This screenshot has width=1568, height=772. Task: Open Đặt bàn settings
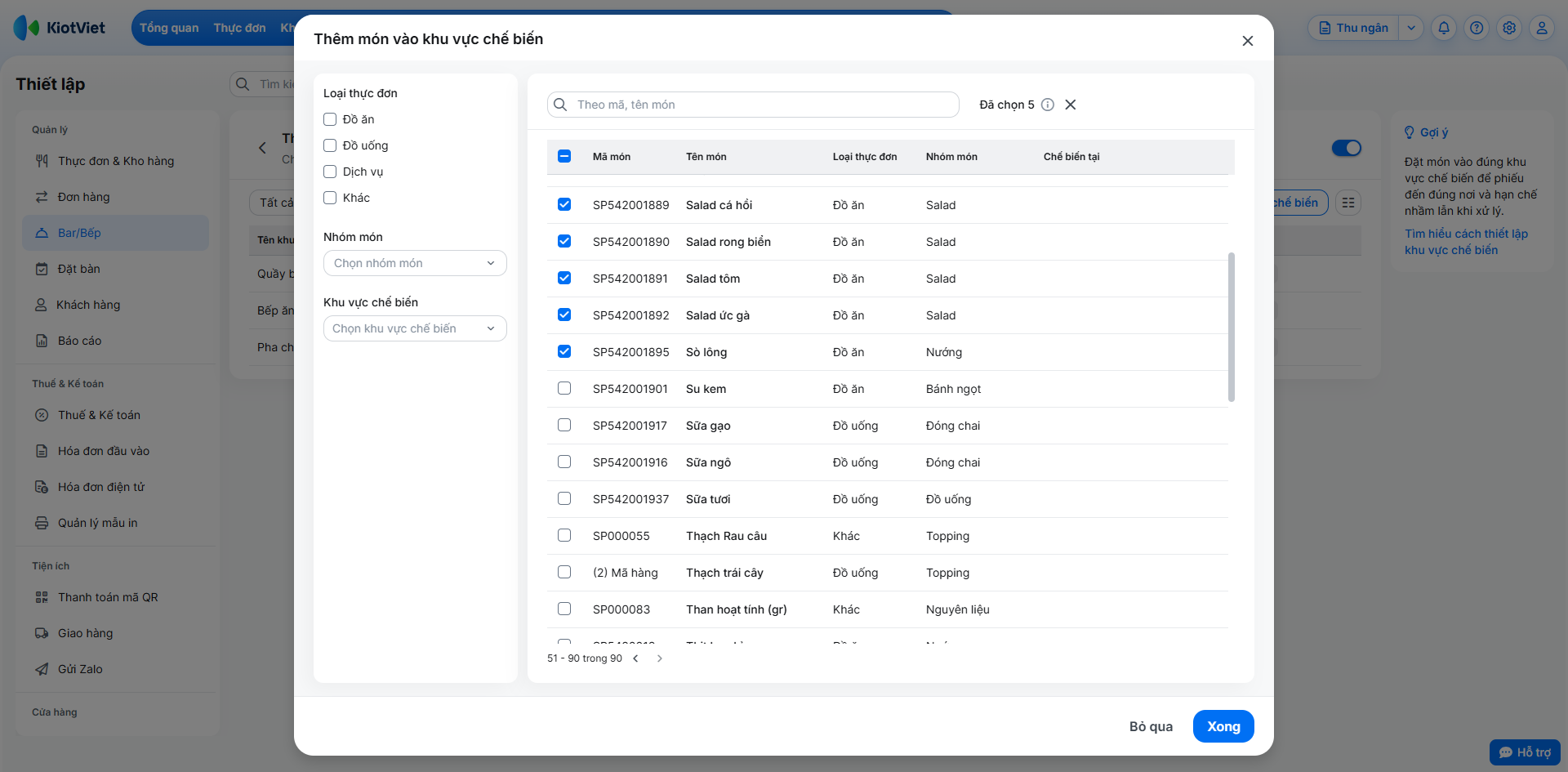point(115,269)
